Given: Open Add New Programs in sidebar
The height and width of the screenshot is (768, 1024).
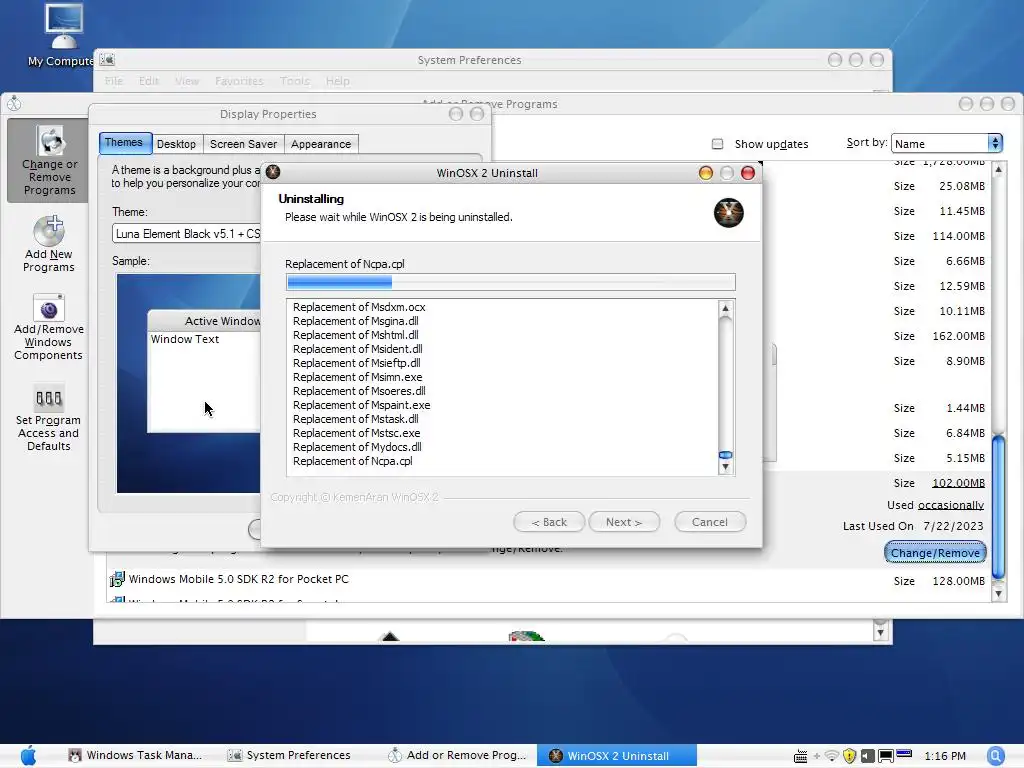Looking at the screenshot, I should tap(49, 243).
